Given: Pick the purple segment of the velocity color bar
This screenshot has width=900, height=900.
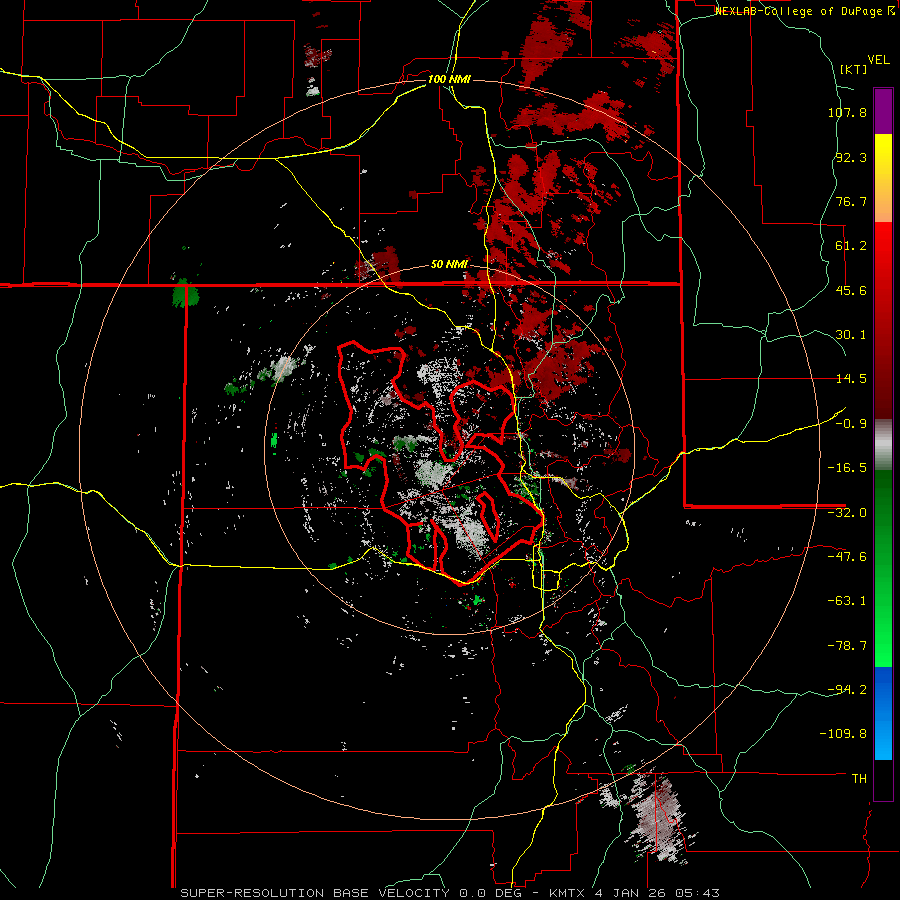Looking at the screenshot, I should [883, 111].
